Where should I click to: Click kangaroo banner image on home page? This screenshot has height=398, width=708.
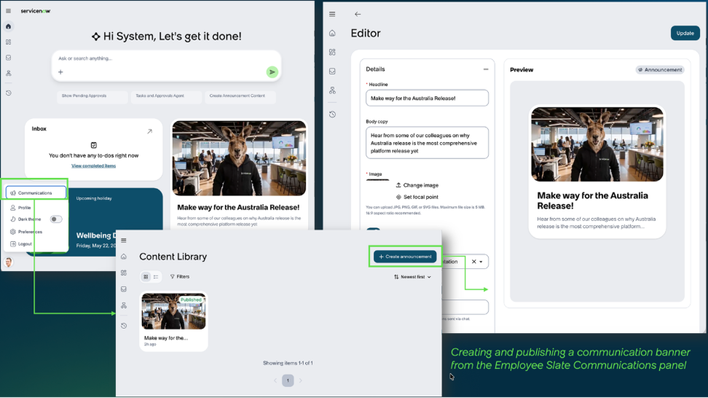click(x=239, y=158)
